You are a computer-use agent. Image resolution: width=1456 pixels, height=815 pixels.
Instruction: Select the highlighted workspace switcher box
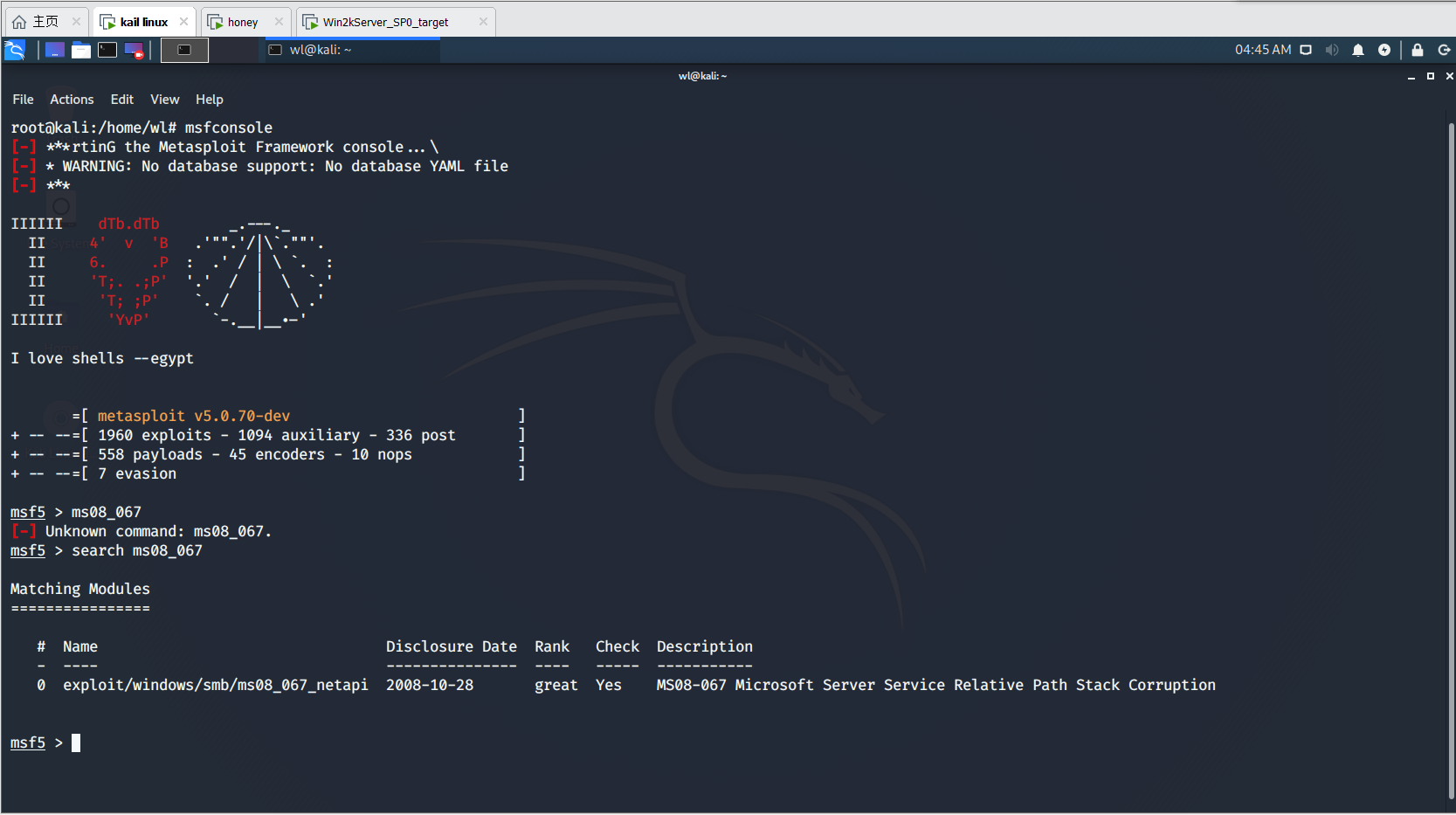(184, 50)
